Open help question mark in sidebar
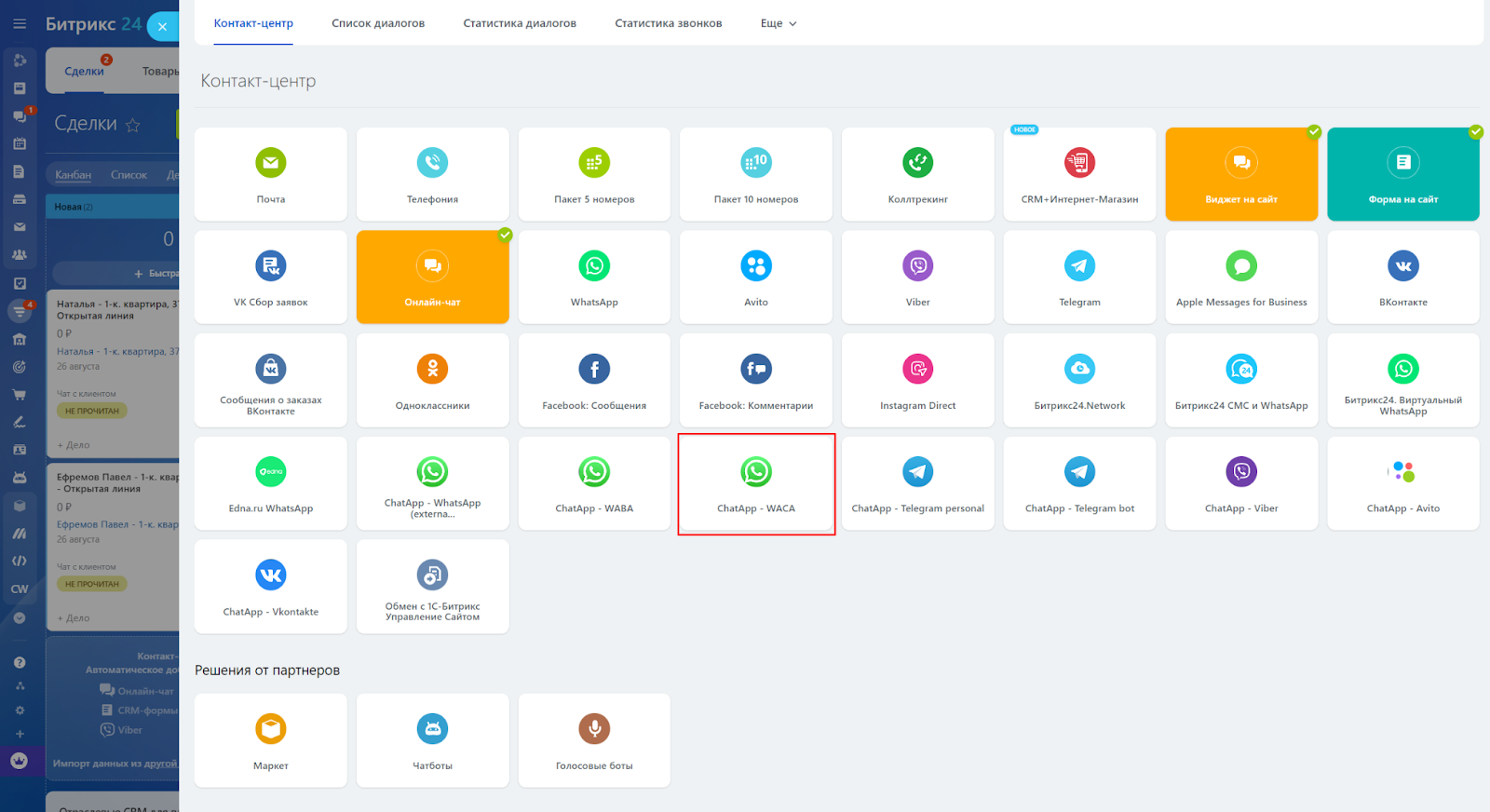The height and width of the screenshot is (812, 1490). point(20,663)
